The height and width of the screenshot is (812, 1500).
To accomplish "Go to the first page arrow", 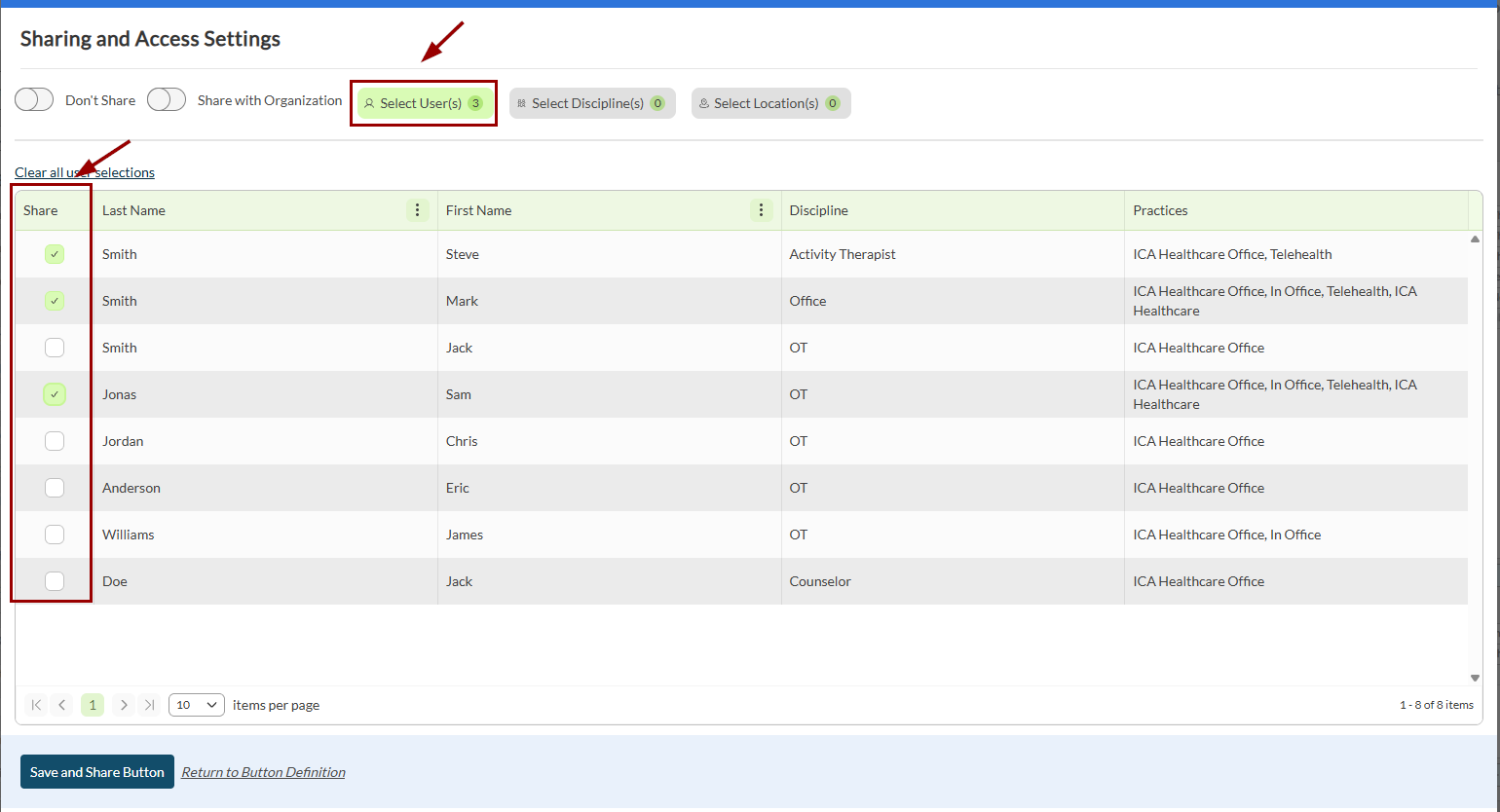I will point(36,705).
